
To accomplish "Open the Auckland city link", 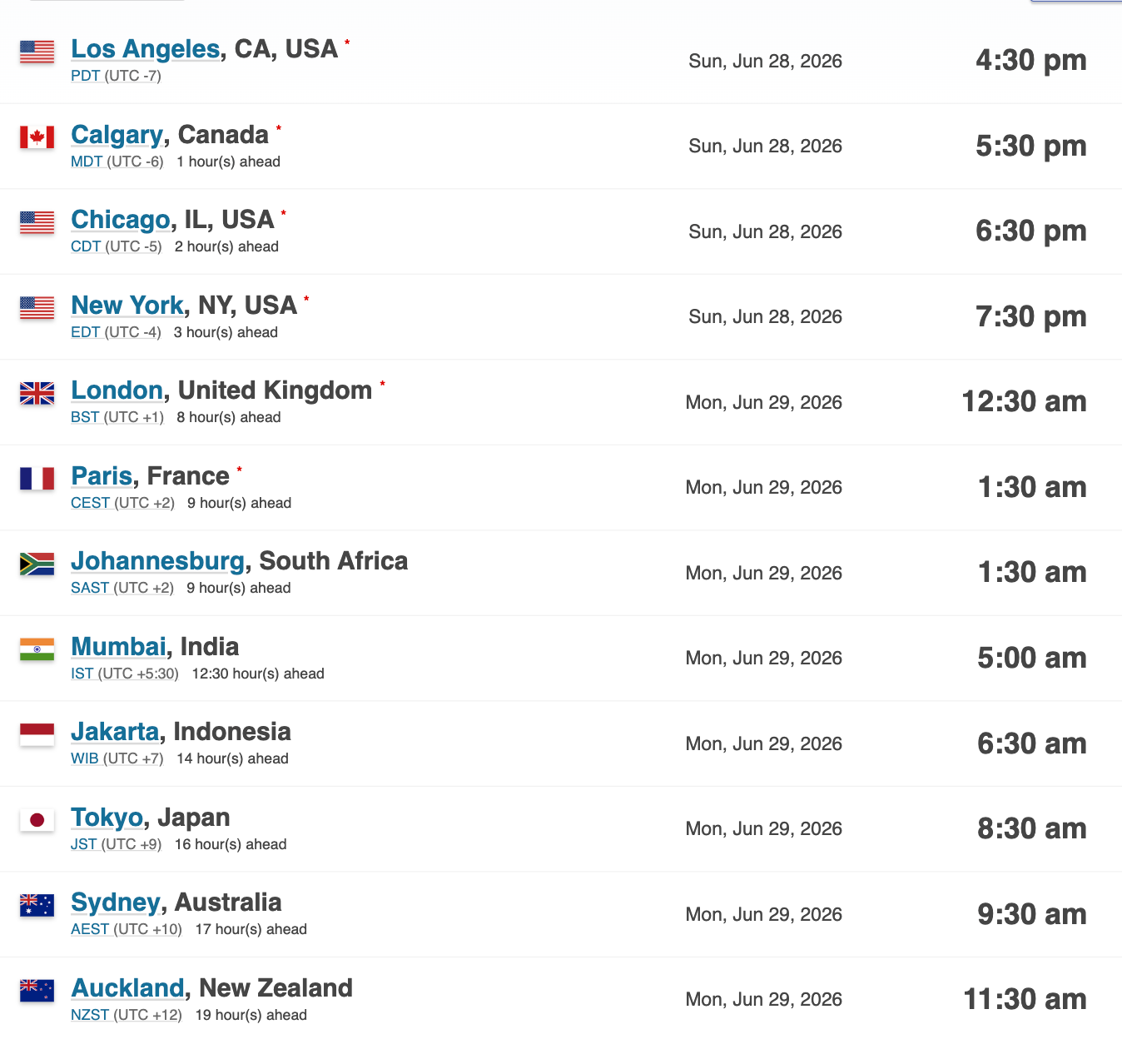I will (127, 988).
